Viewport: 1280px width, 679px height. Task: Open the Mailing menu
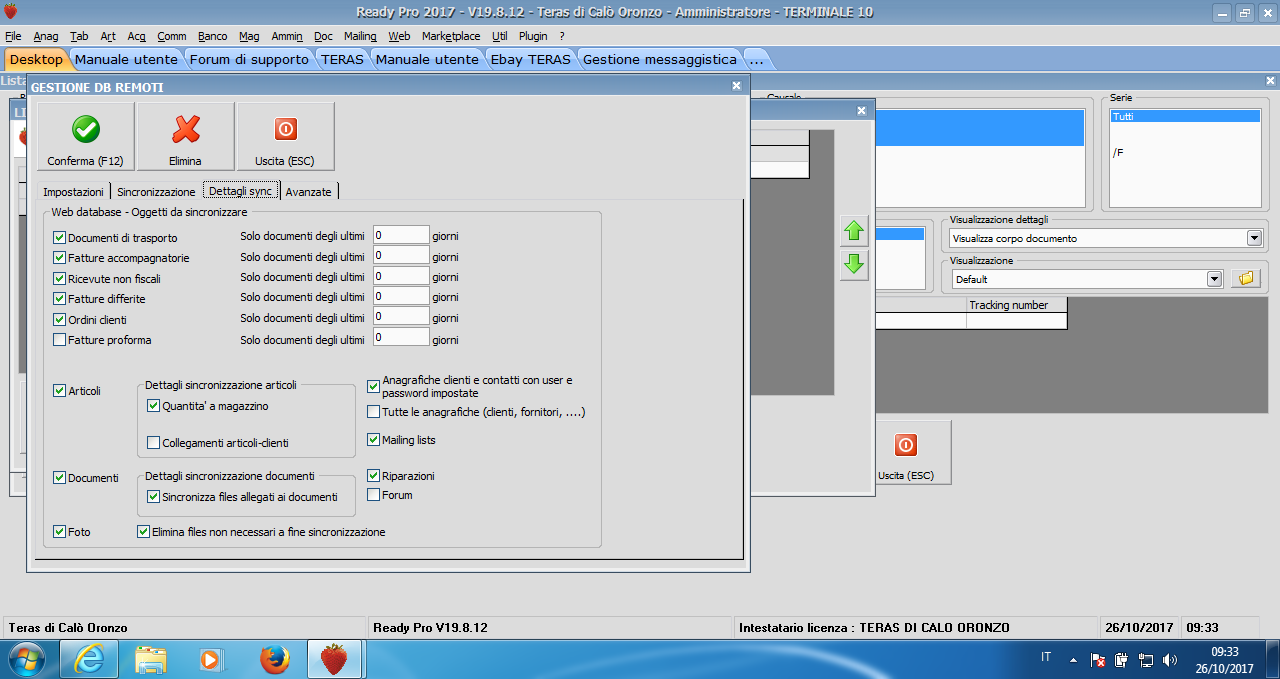tap(360, 36)
